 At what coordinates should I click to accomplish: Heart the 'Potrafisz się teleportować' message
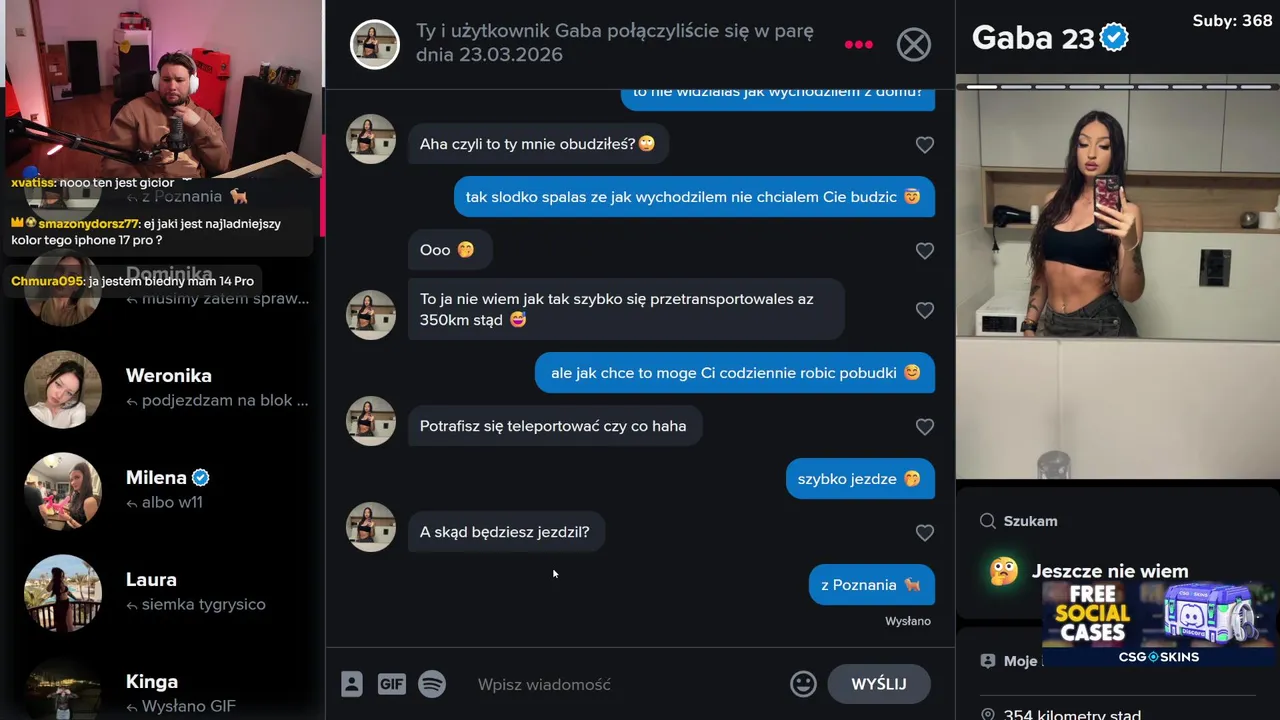[x=925, y=427]
